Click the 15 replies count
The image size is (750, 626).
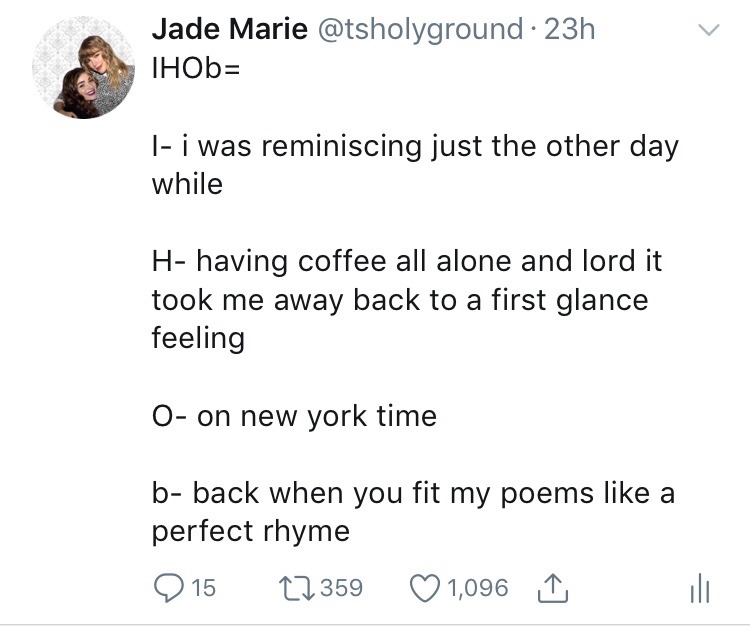pyautogui.click(x=203, y=588)
